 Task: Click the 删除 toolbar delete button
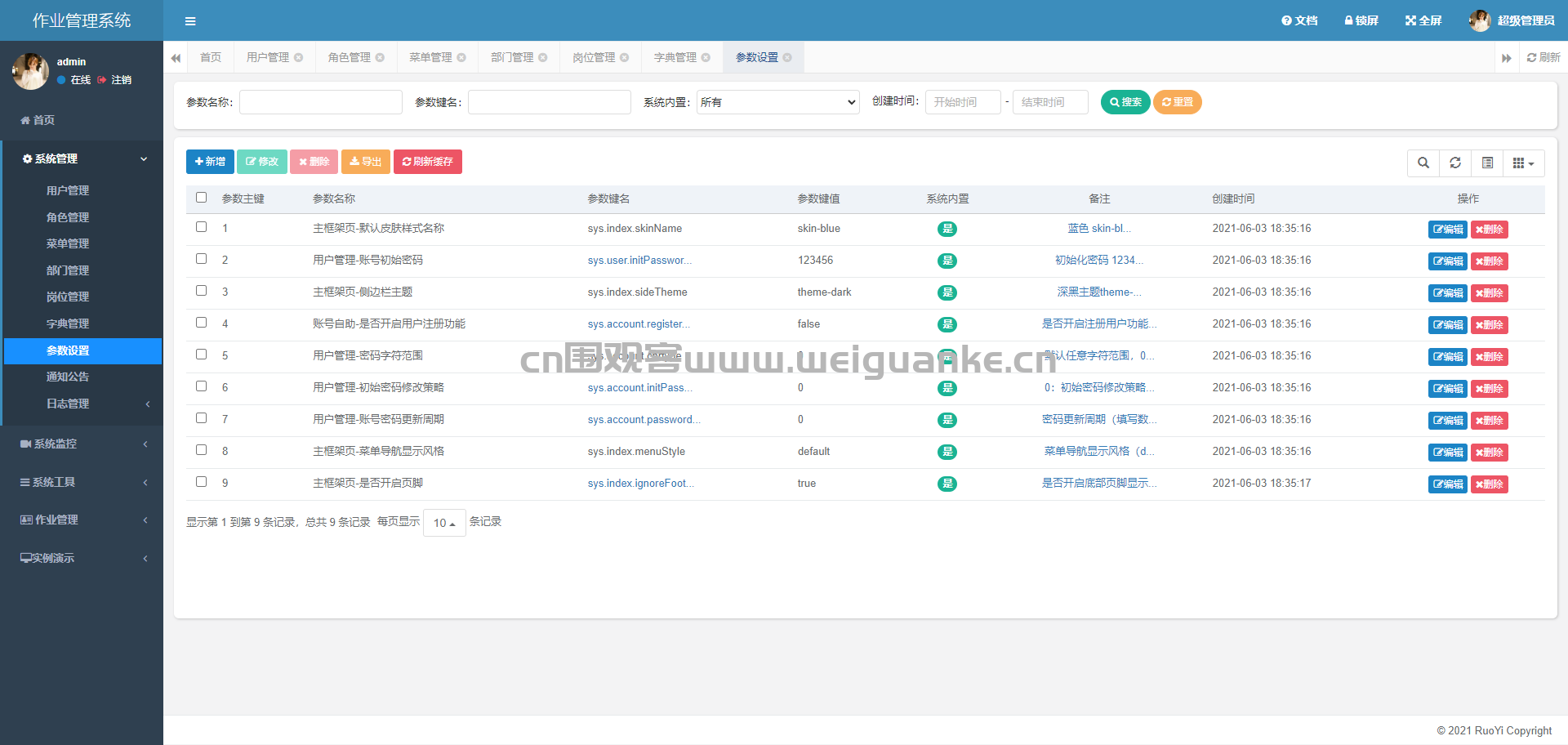point(314,162)
